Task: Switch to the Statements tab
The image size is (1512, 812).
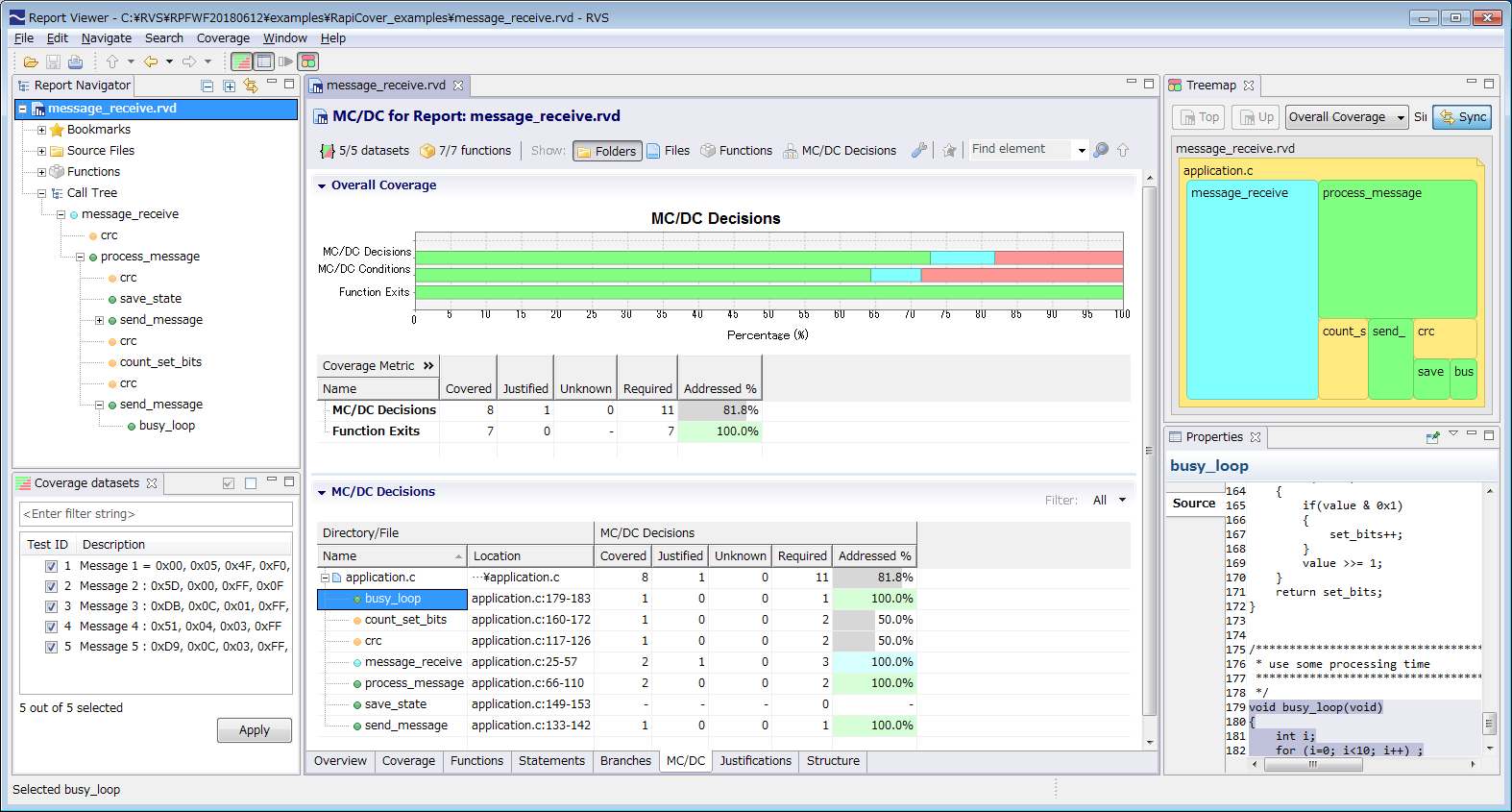Action: coord(551,761)
